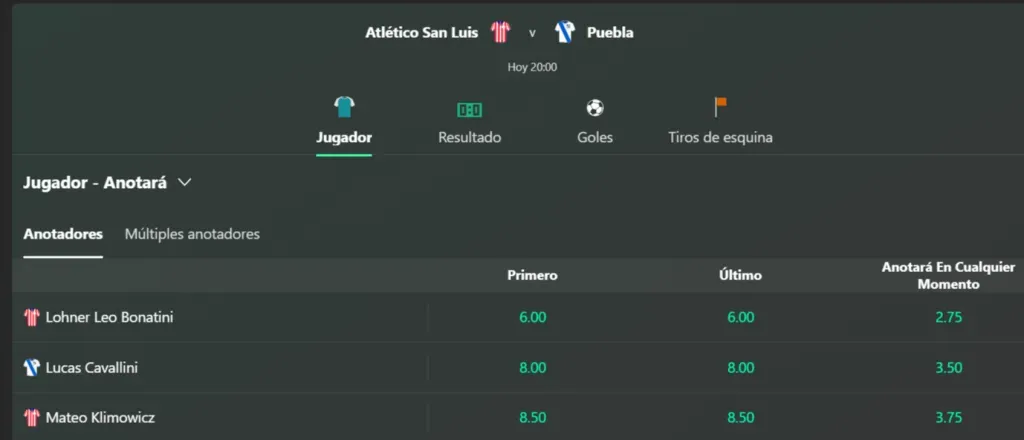Image resolution: width=1024 pixels, height=440 pixels.
Task: Click jersey icon beside Mateo Klimowicz
Action: tap(31, 418)
